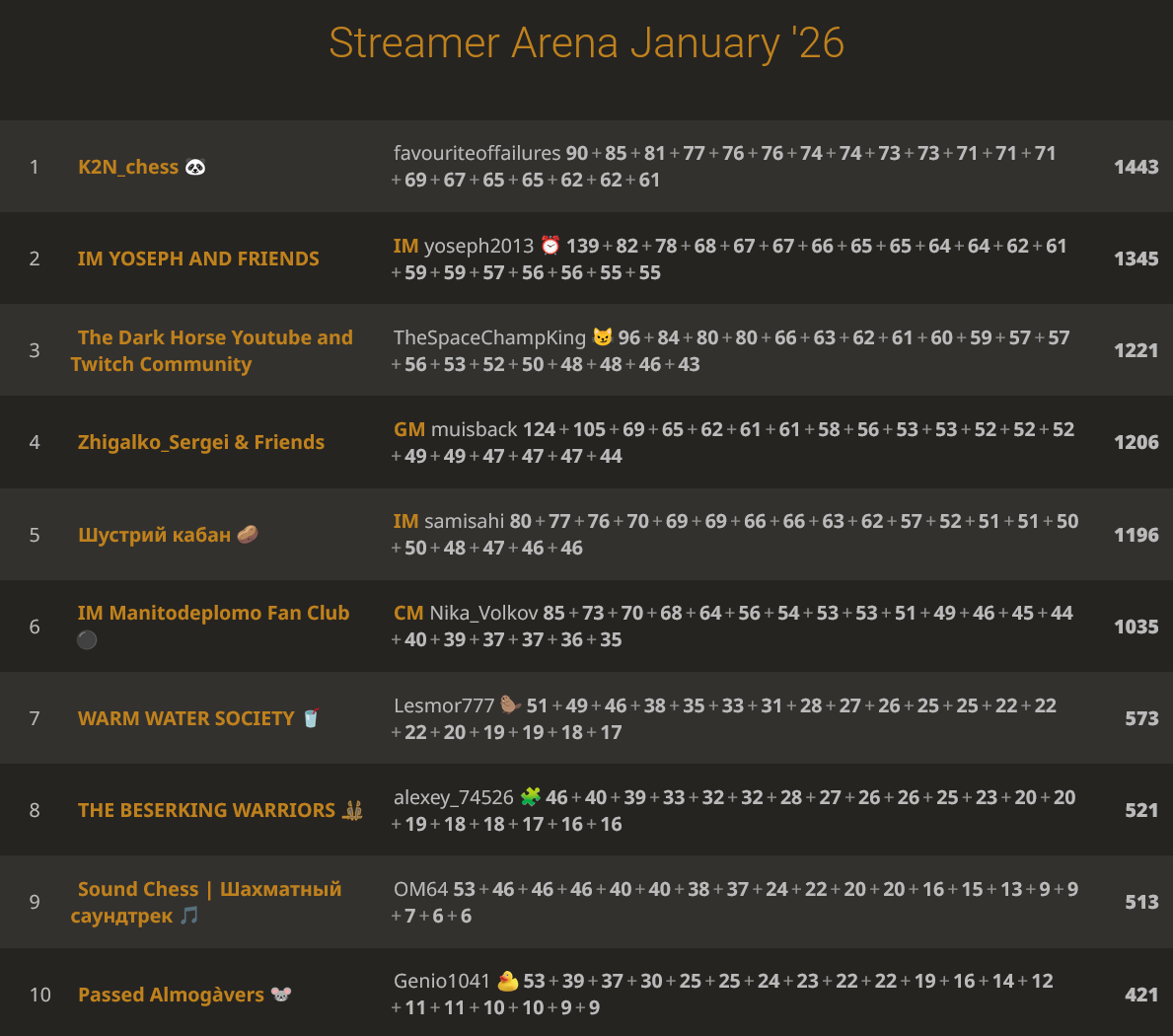Open IM YOSEPH AND FRIENDS team link
Image resolution: width=1173 pixels, height=1036 pixels.
198,259
